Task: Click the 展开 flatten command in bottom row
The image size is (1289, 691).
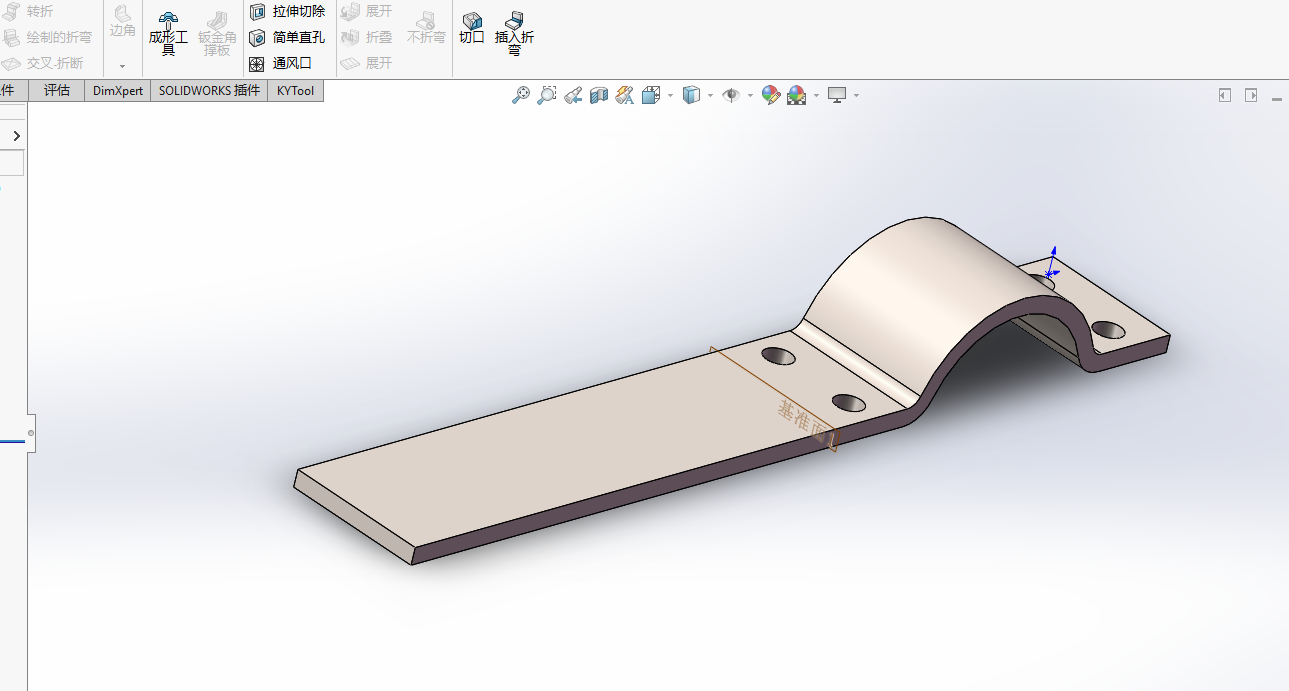Action: (367, 63)
